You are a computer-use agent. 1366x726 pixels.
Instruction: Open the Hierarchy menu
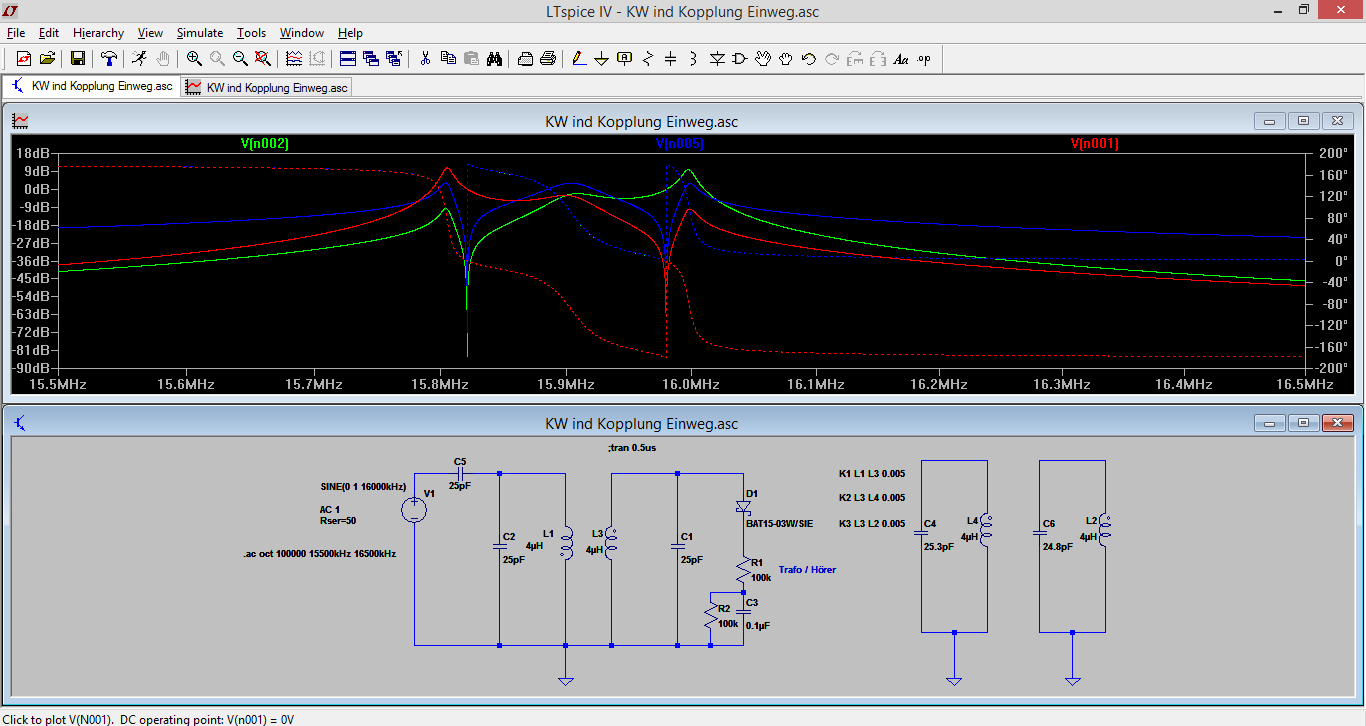click(98, 33)
